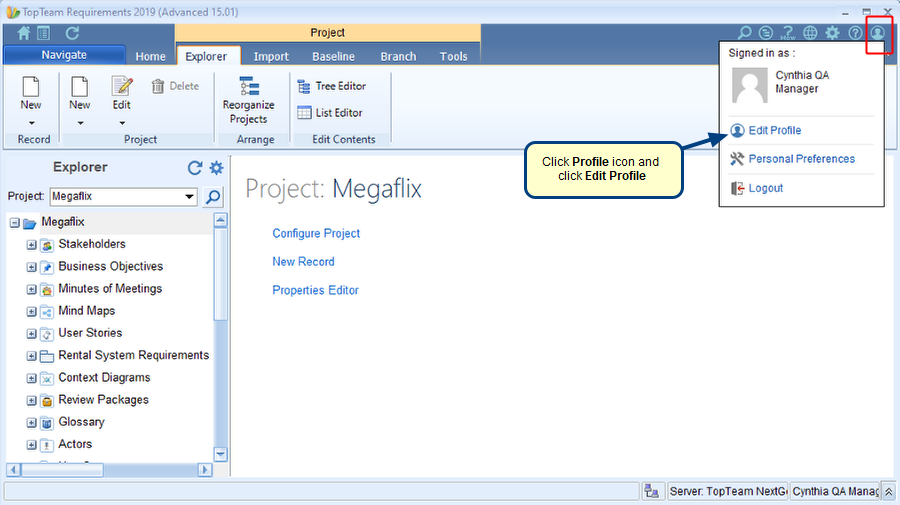This screenshot has width=900, height=505.
Task: Click the New Record icon
Action: [x=31, y=87]
